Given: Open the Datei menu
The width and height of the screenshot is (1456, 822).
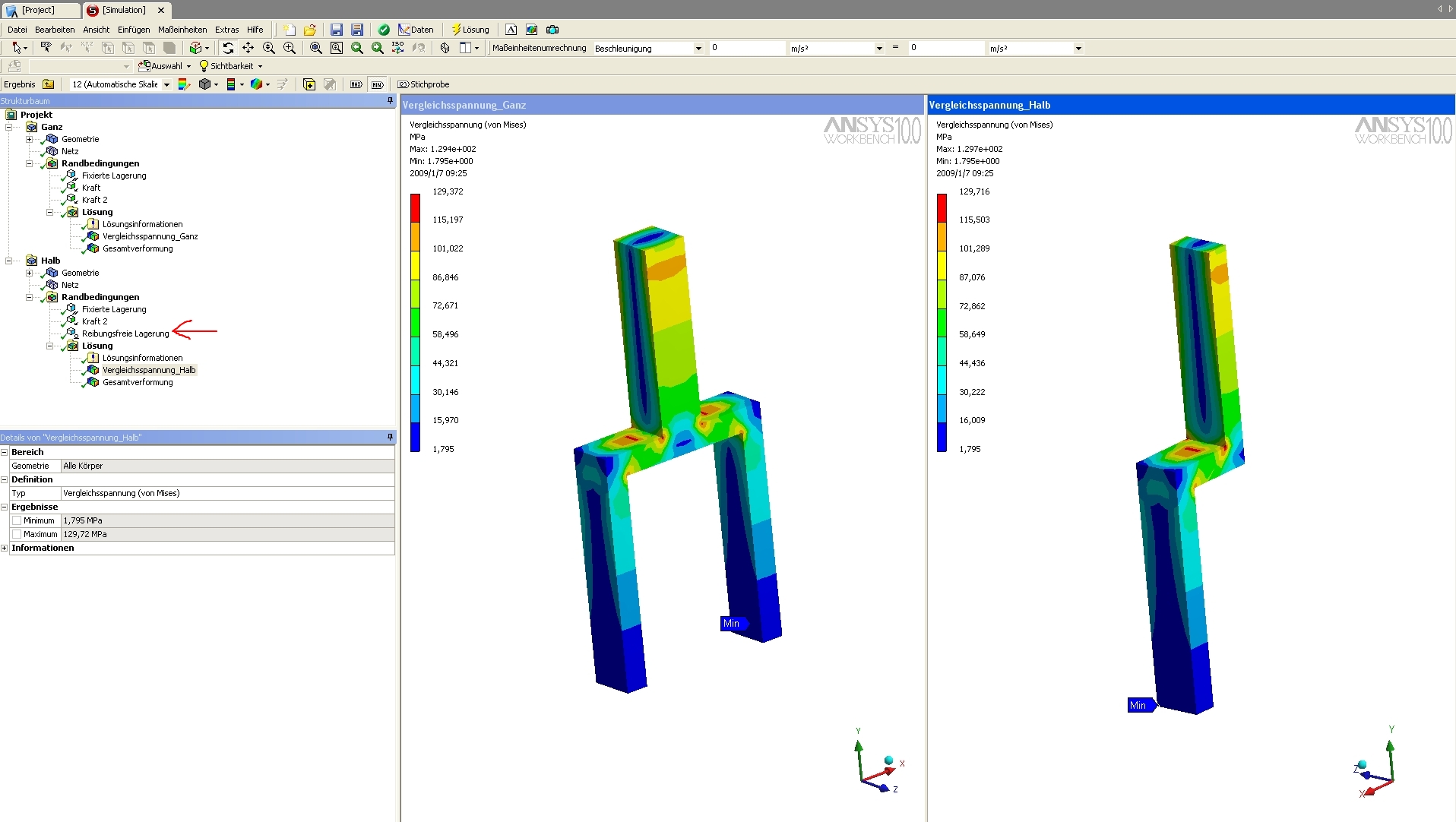Looking at the screenshot, I should click(17, 30).
